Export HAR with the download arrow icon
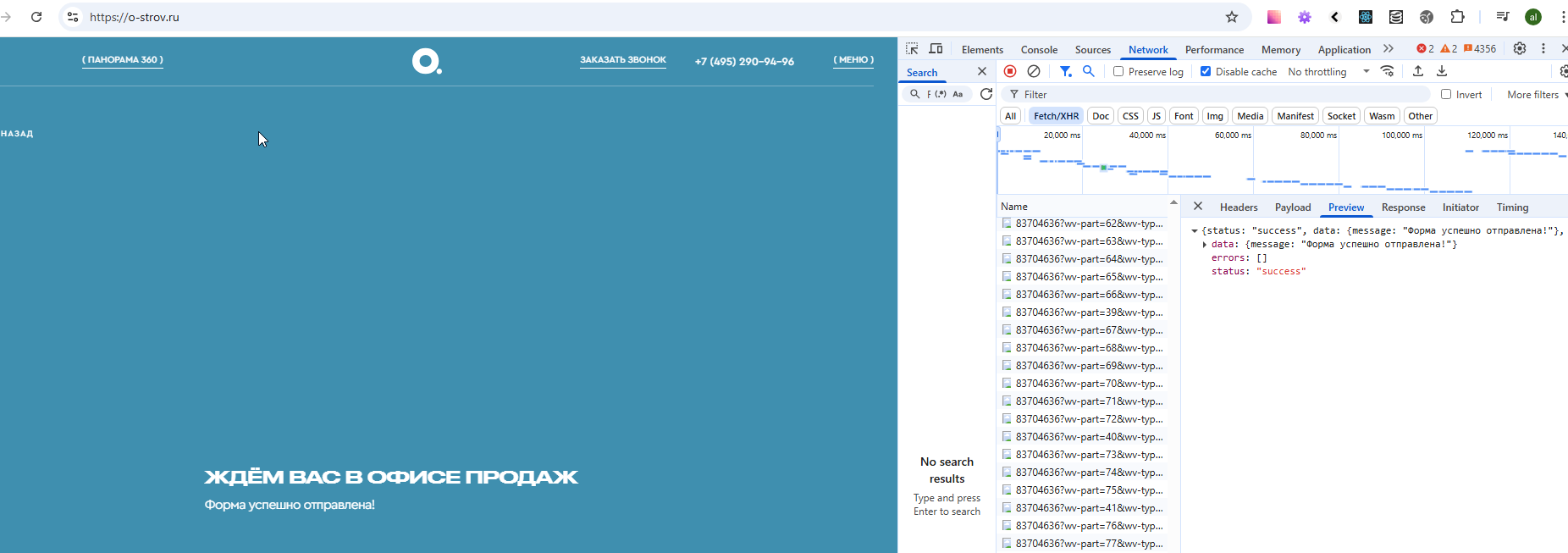The image size is (1568, 553). tap(1442, 71)
